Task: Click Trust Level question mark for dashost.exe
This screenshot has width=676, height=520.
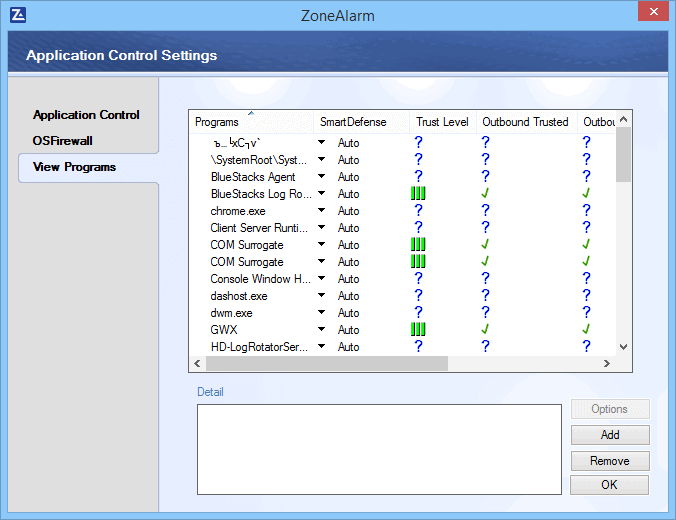Action: (x=418, y=295)
